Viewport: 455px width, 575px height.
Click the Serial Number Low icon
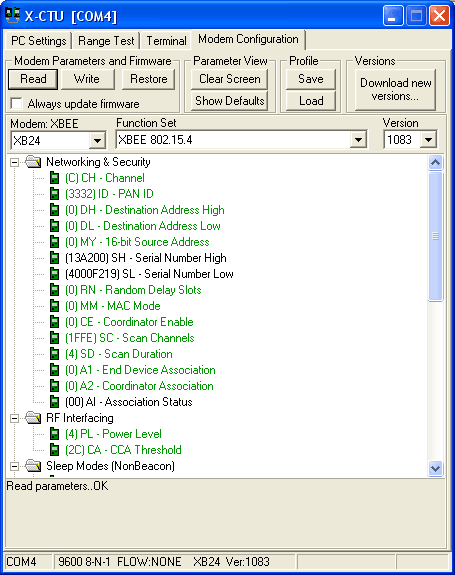click(54, 274)
